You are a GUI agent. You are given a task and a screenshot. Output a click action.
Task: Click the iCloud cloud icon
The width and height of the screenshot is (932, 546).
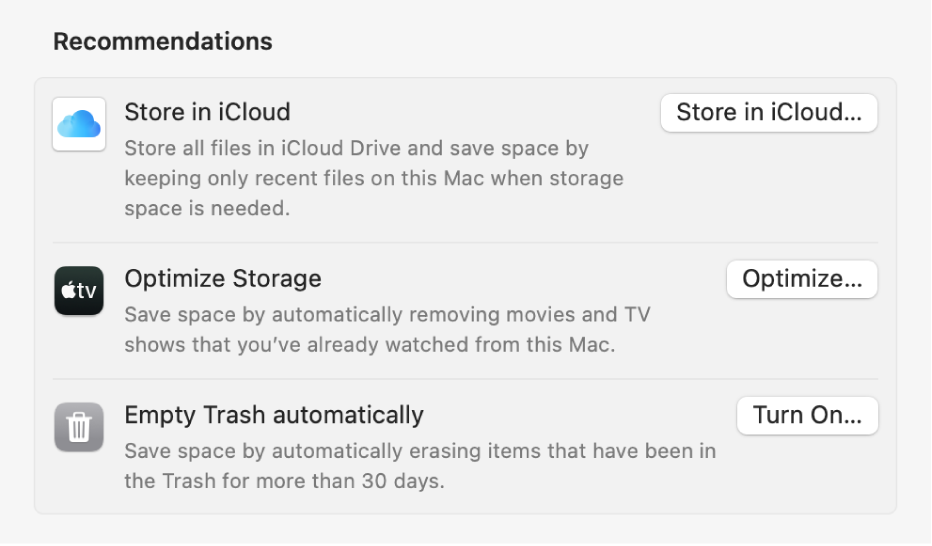[79, 125]
